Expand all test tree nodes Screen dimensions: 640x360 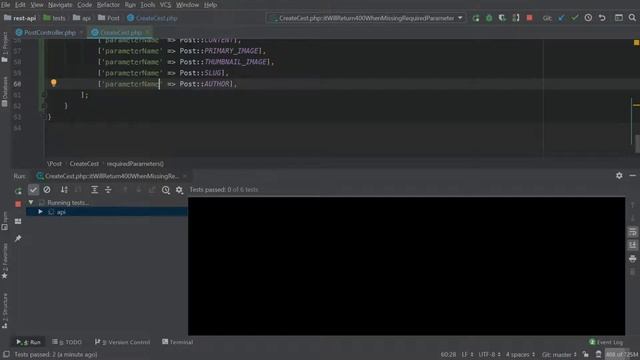[x=94, y=190]
